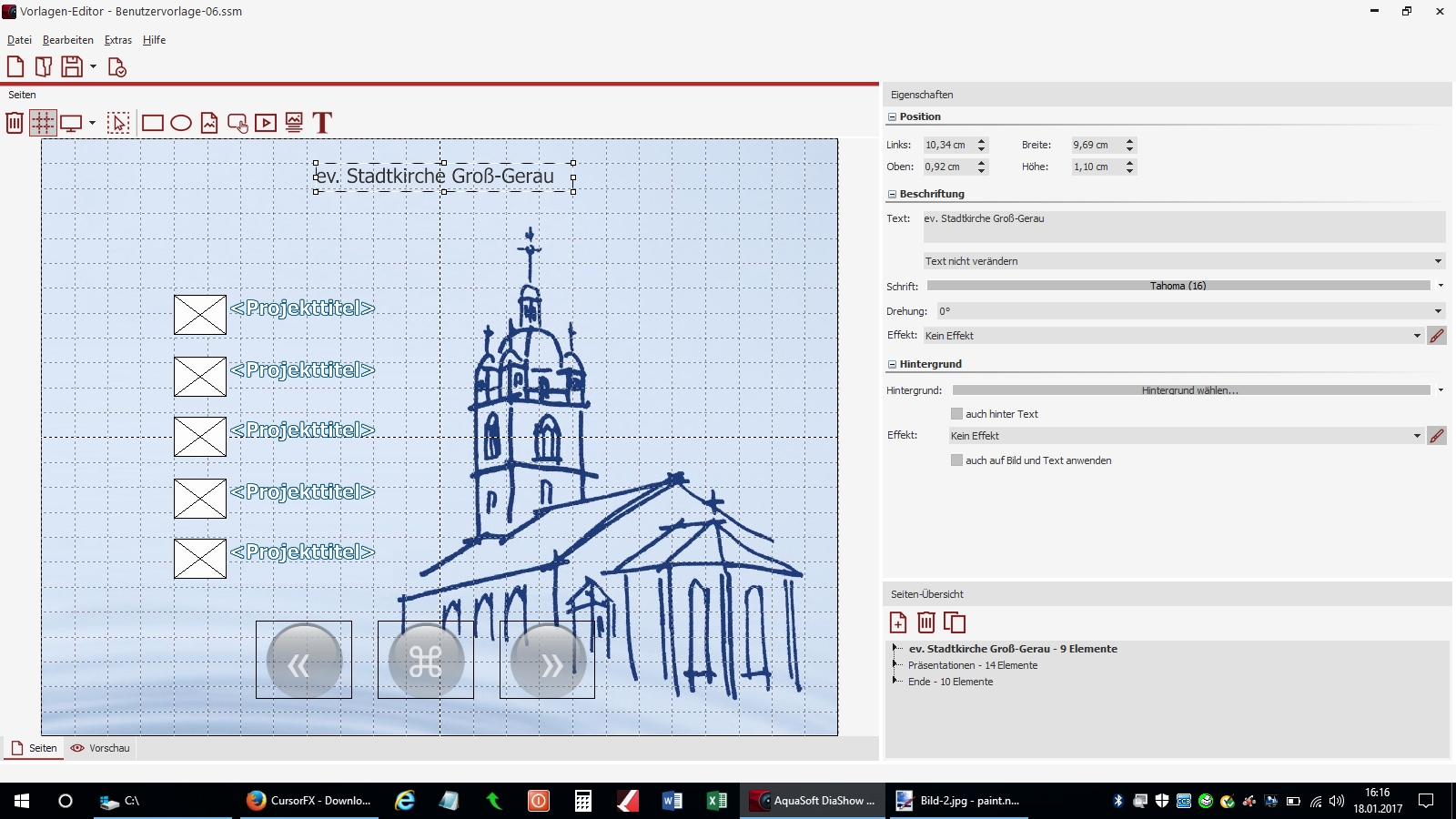This screenshot has width=1456, height=819.
Task: Open the Bearbeiten menu
Action: pos(68,40)
